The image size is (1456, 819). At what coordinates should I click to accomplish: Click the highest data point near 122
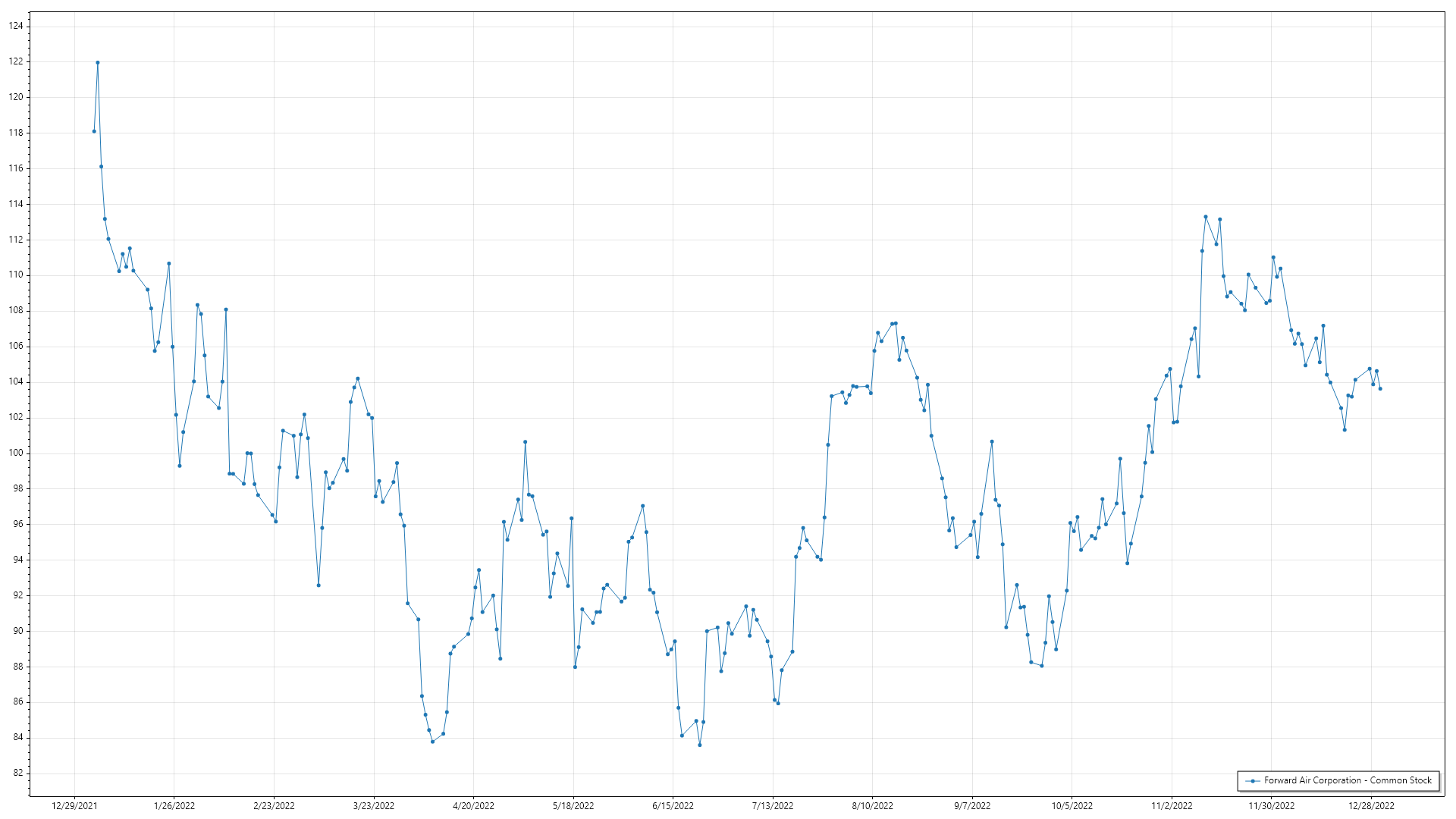click(98, 63)
